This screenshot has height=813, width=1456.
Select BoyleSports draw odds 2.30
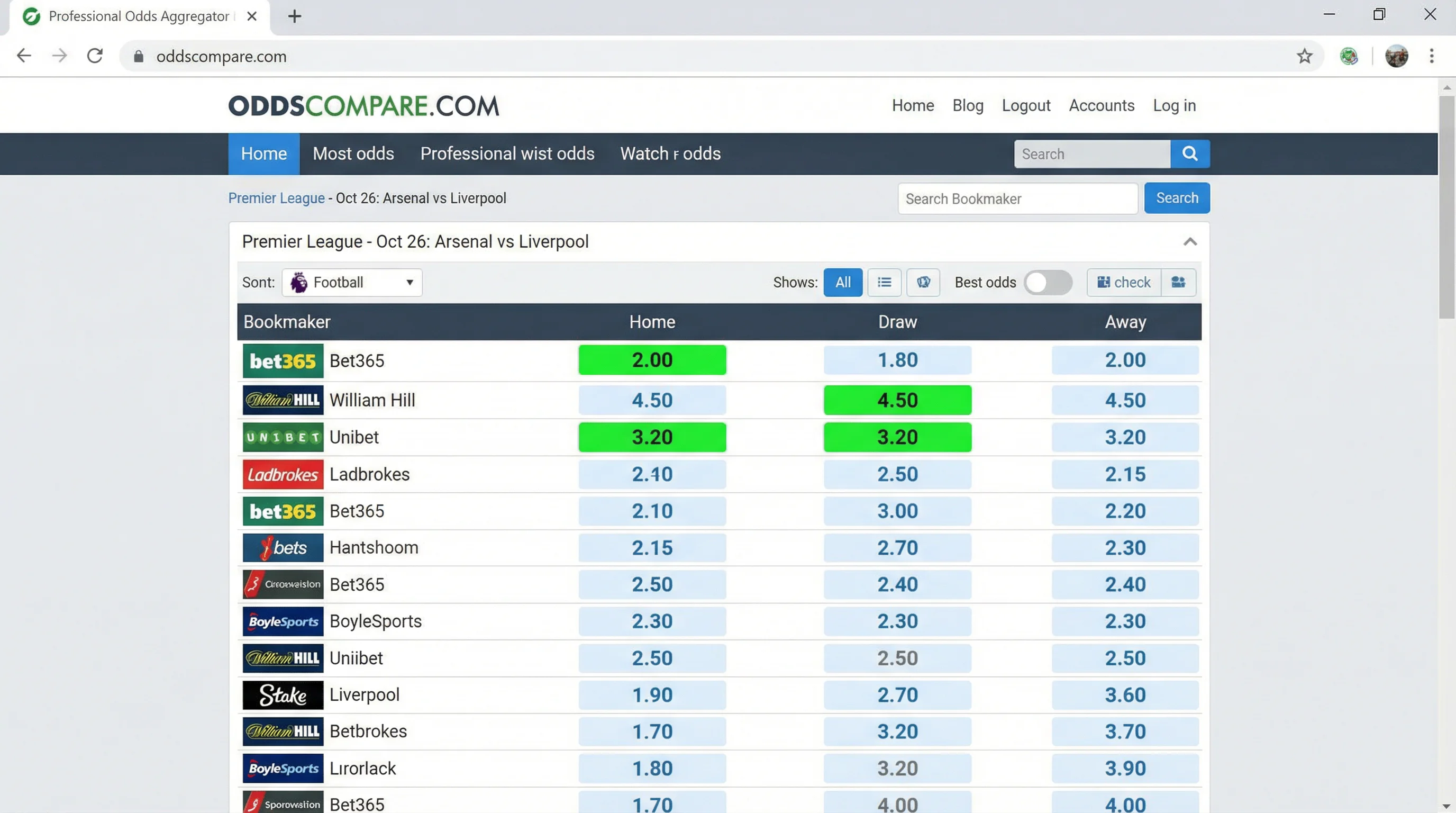click(897, 621)
